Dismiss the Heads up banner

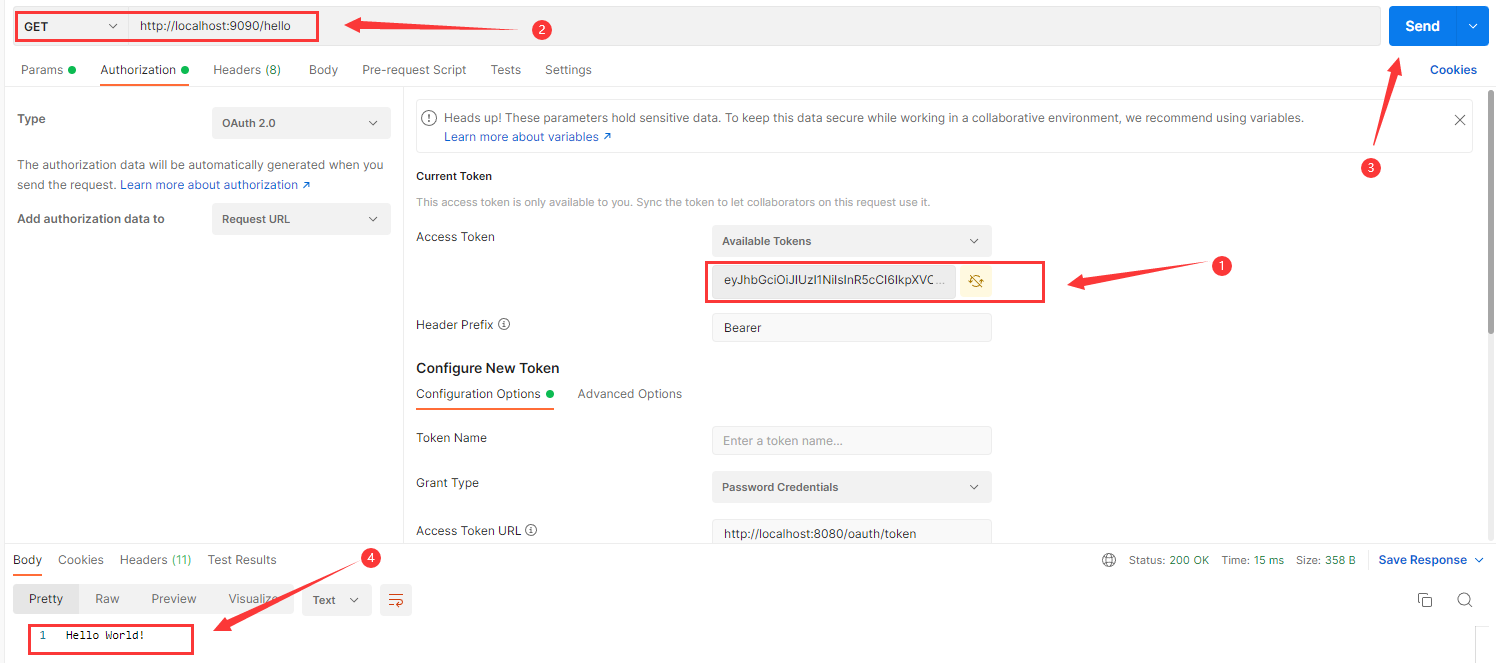(x=1459, y=120)
